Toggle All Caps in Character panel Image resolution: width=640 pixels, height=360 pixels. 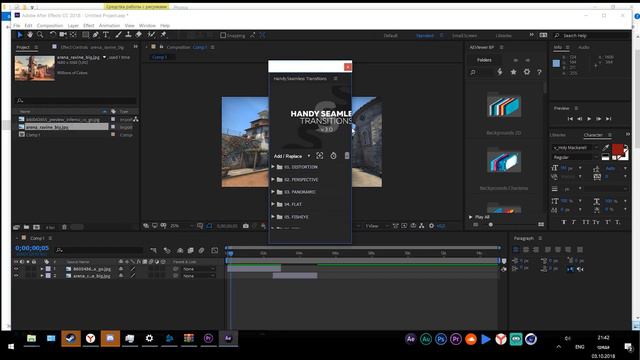585,222
